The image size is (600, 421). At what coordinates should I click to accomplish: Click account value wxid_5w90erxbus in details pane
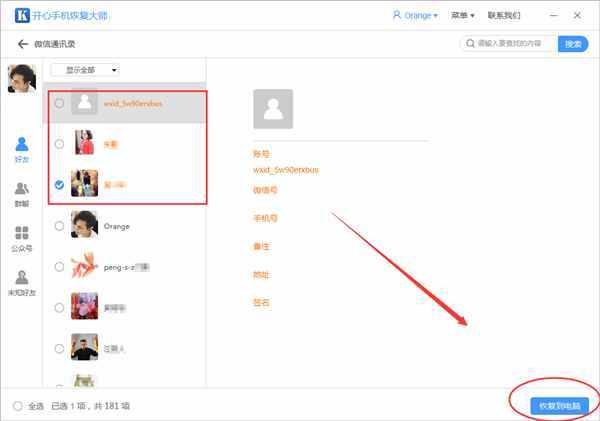point(286,170)
